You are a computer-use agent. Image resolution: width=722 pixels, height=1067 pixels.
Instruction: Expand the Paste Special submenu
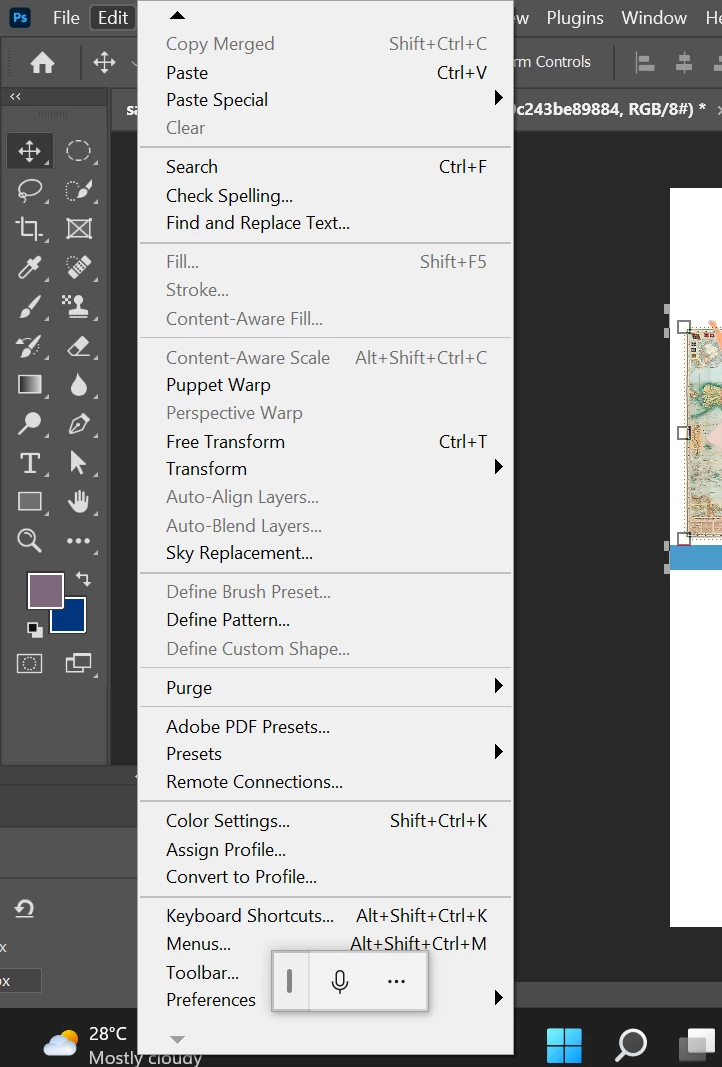click(326, 100)
